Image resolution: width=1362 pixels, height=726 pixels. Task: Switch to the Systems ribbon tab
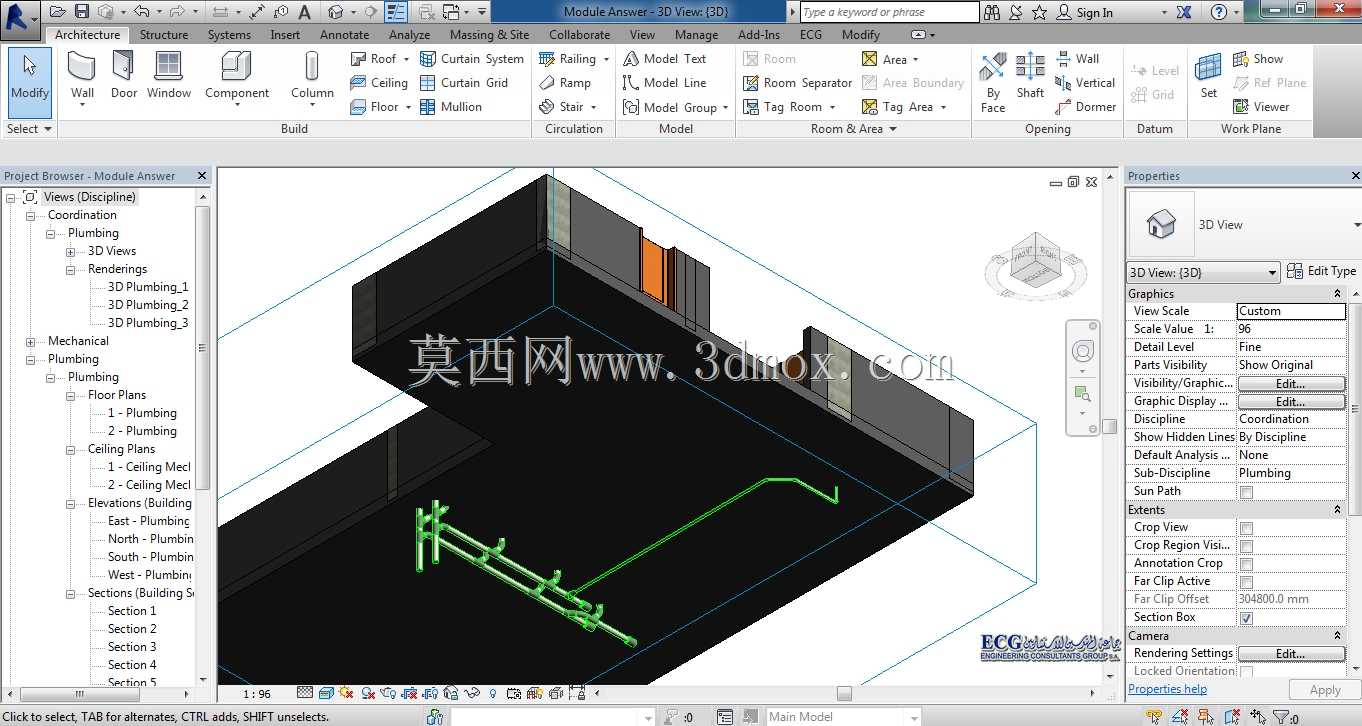[230, 34]
